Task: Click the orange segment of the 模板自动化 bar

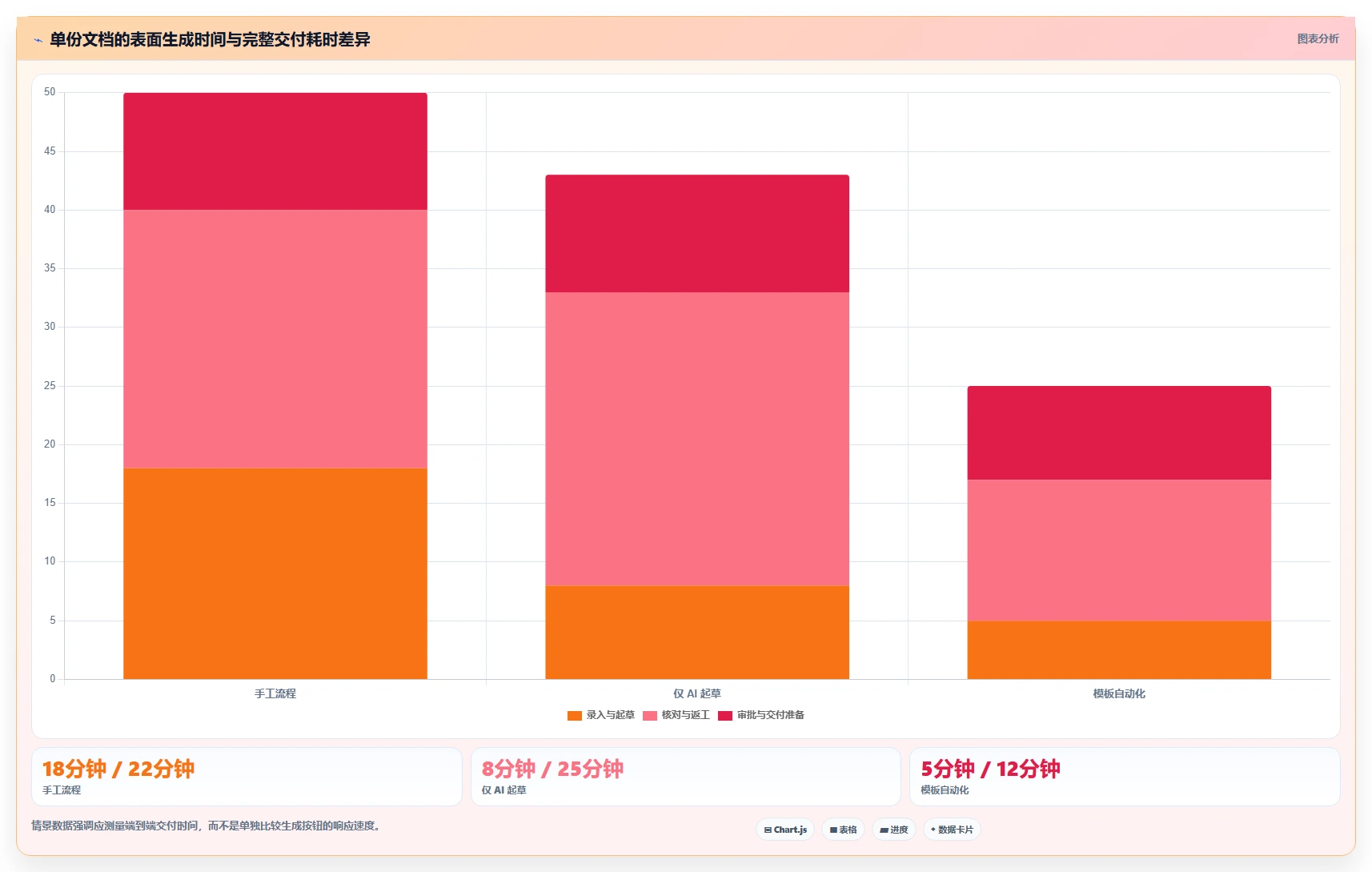Action: point(1119,650)
